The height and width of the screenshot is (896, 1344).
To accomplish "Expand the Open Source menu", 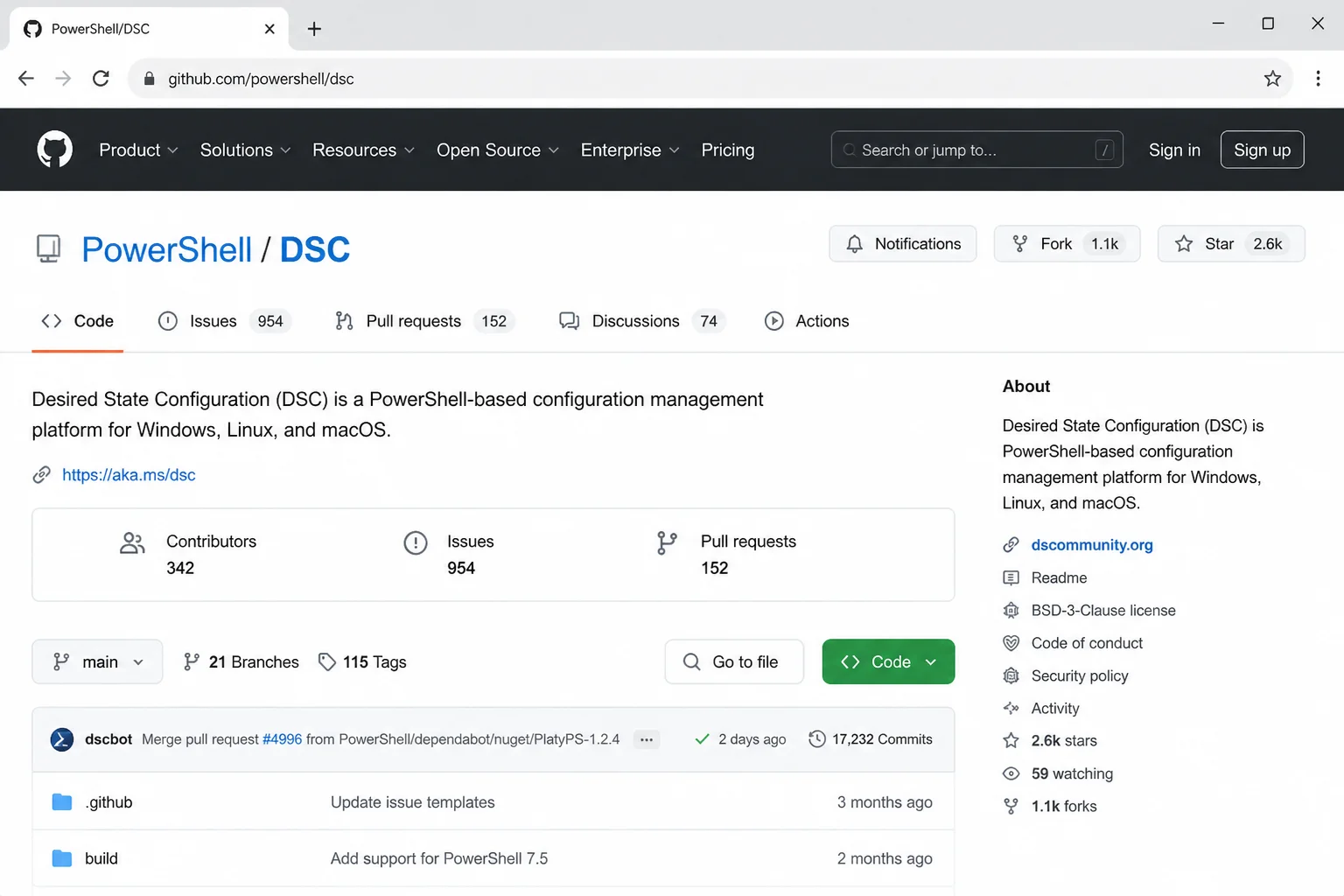I will tap(498, 150).
